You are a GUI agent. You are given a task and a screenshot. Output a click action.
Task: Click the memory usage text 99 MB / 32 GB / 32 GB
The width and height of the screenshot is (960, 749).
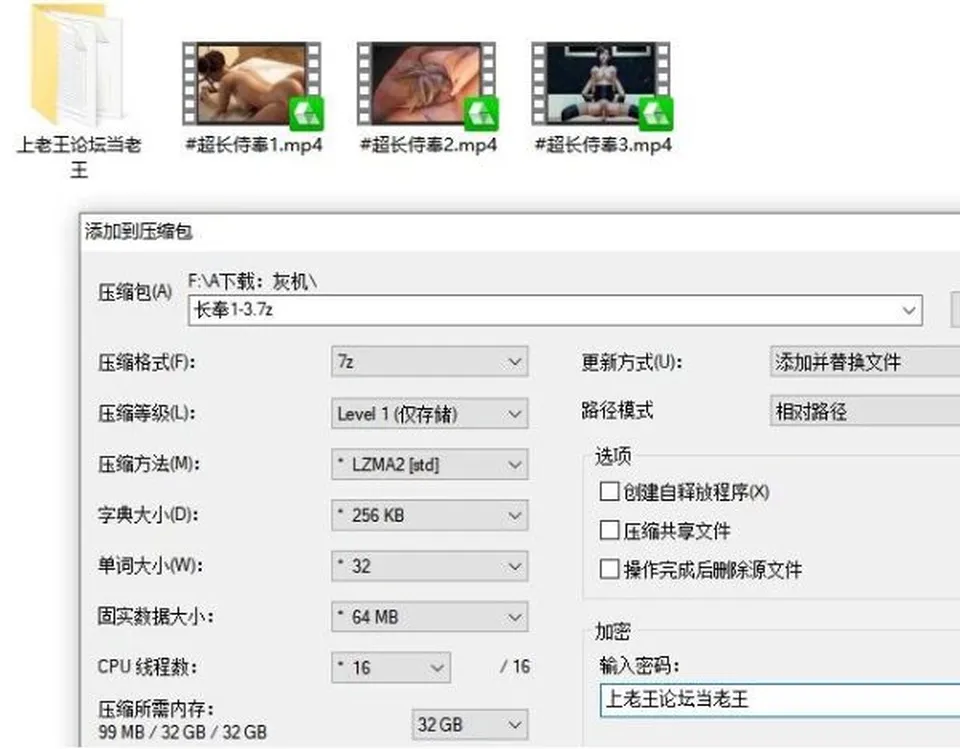pyautogui.click(x=182, y=732)
